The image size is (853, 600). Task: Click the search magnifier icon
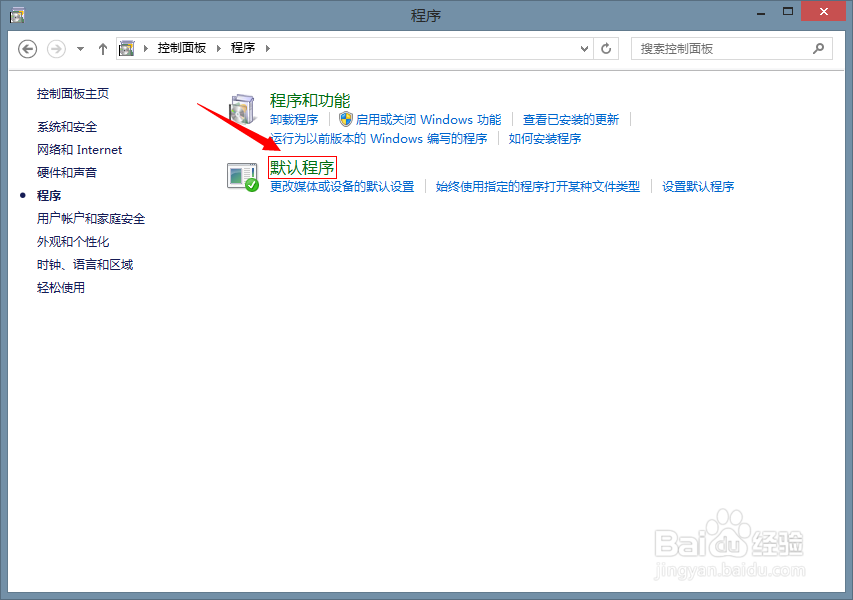point(818,49)
